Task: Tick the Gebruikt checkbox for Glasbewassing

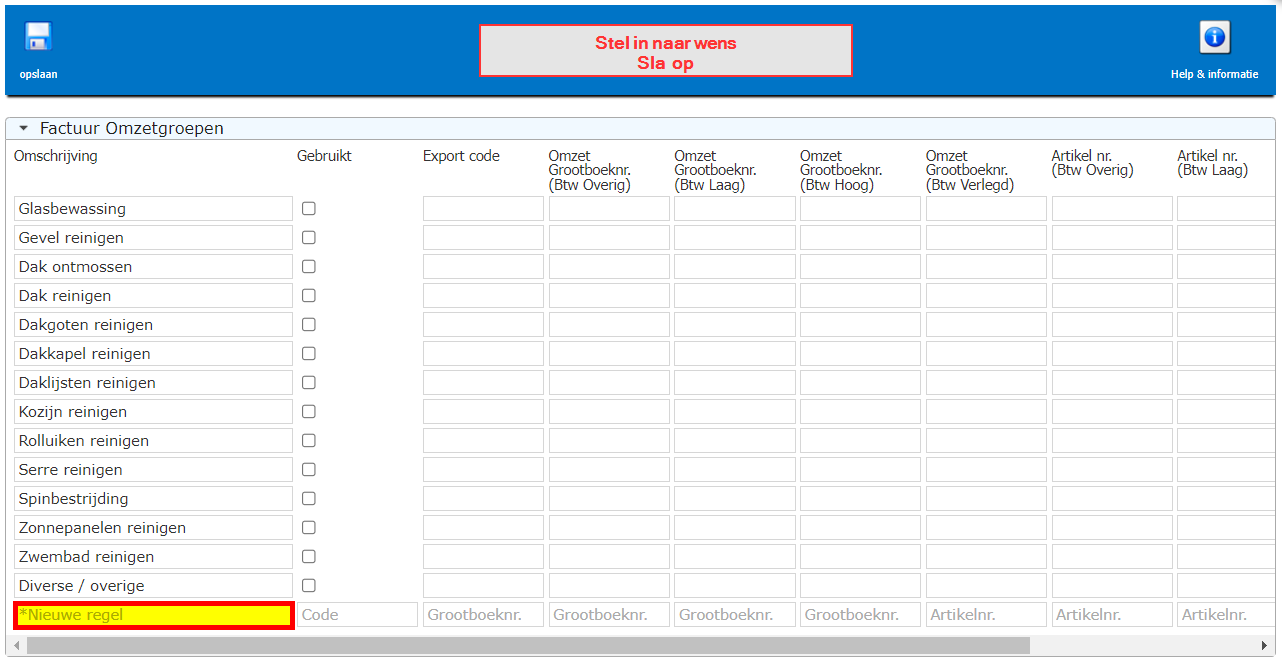Action: 309,209
